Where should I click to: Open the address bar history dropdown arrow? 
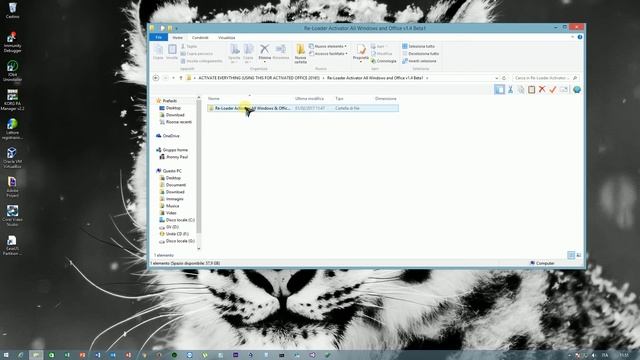point(497,78)
